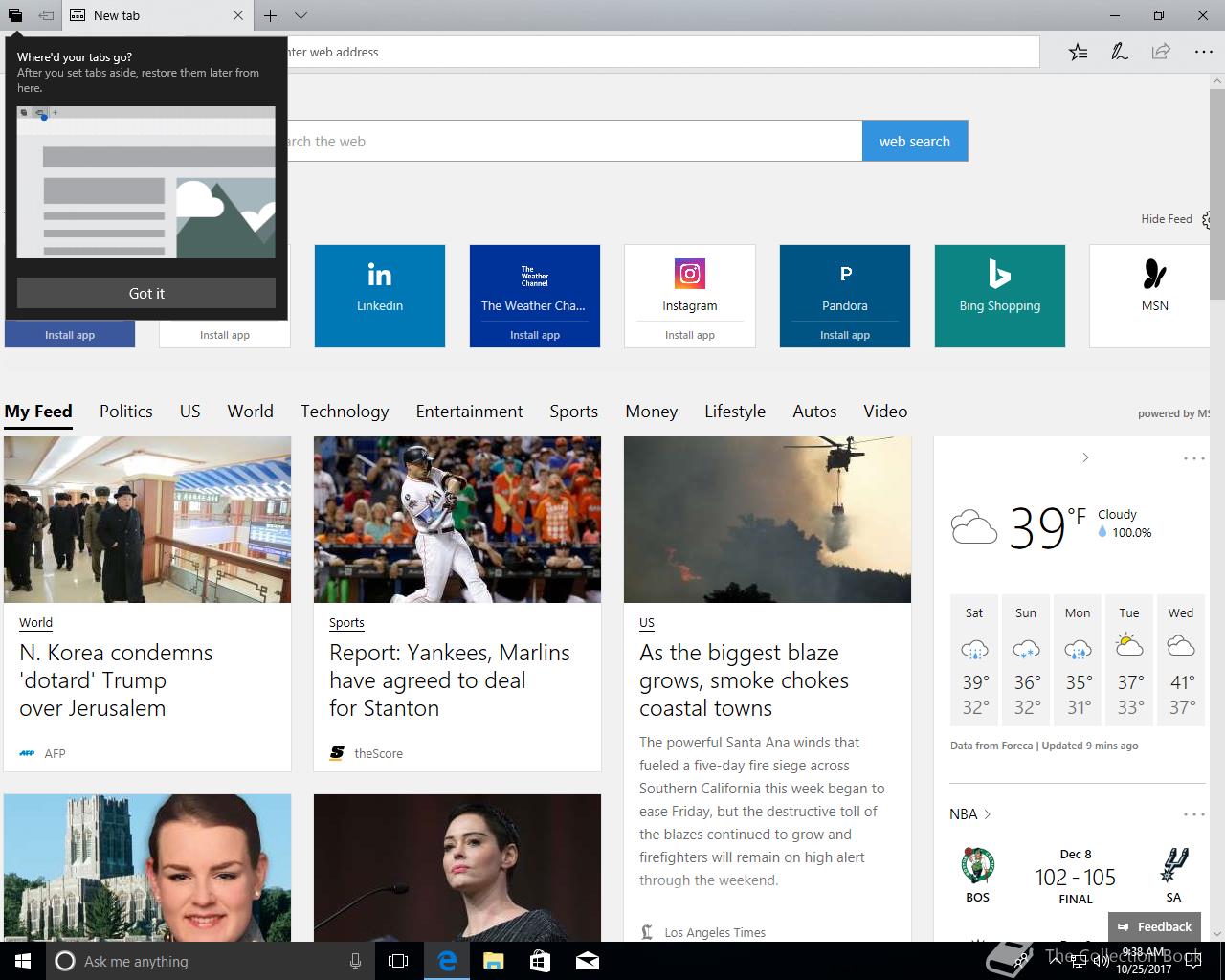This screenshot has height=980, width=1225.
Task: Open the Feedback button
Action: click(1154, 926)
